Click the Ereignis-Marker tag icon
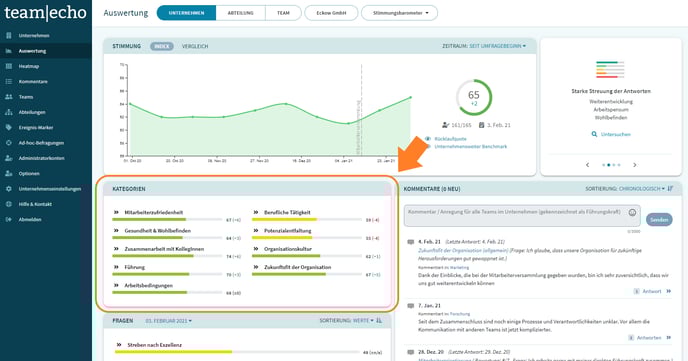 point(8,128)
